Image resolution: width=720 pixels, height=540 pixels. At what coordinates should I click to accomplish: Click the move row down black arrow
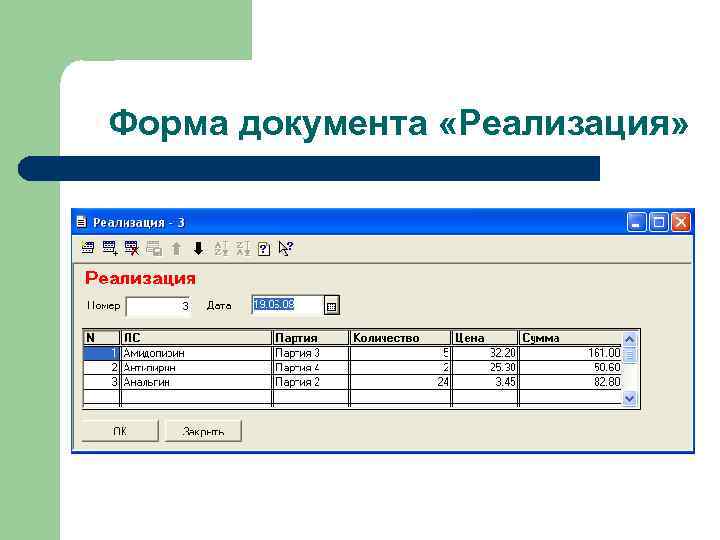[198, 248]
